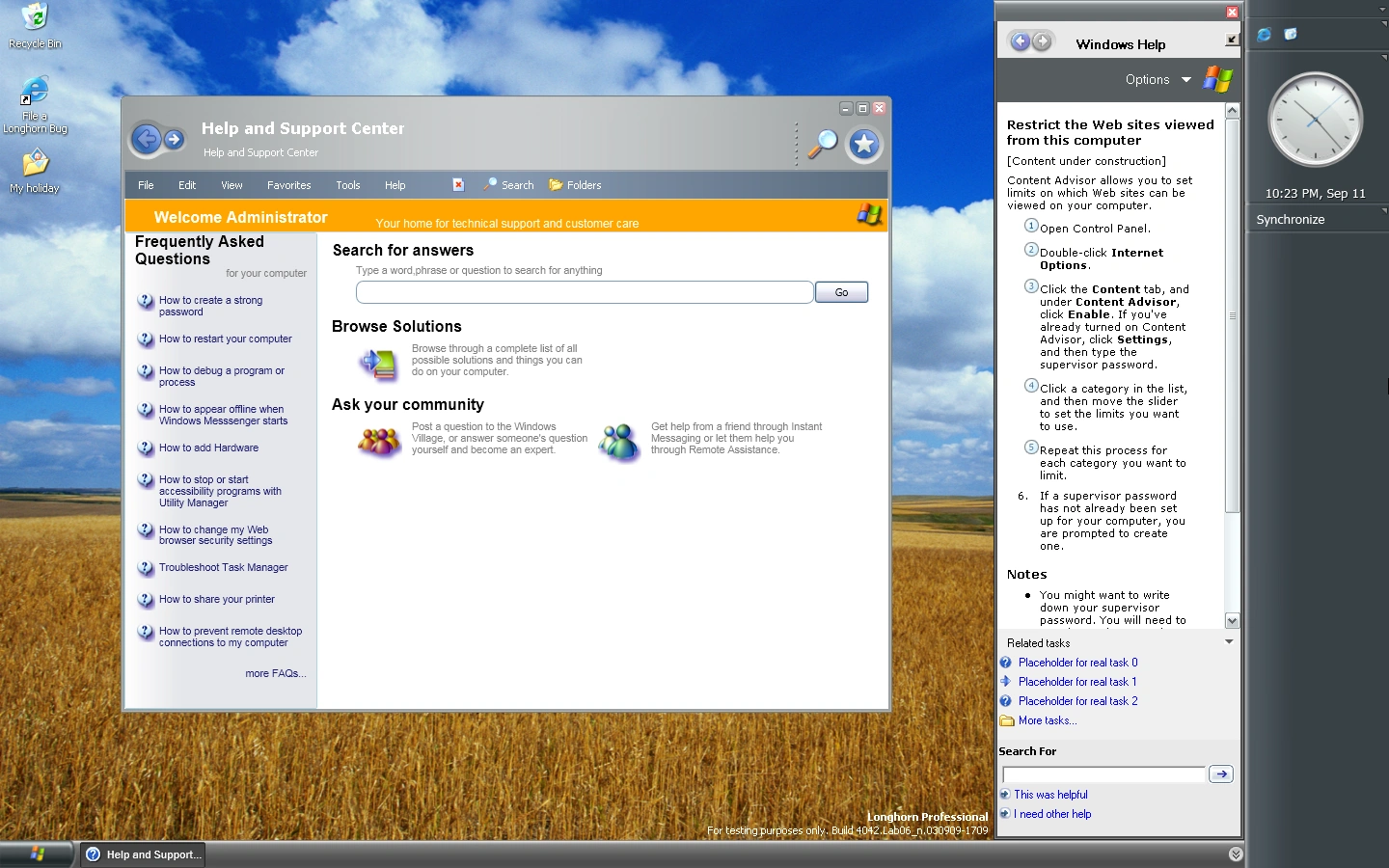The image size is (1389, 868).
Task: Click the double-chevron at sidebar bottom
Action: click(1236, 854)
